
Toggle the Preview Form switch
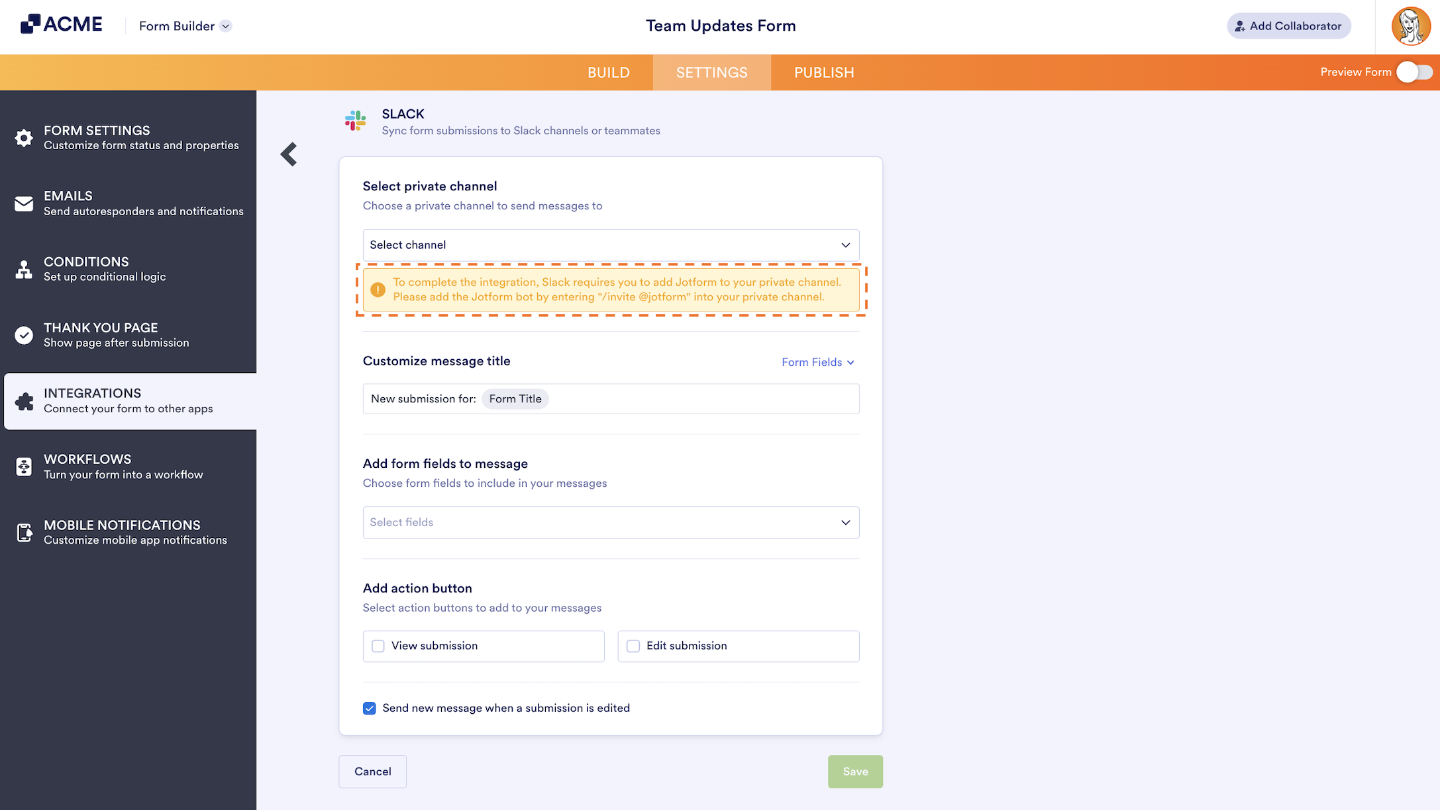click(x=1415, y=72)
